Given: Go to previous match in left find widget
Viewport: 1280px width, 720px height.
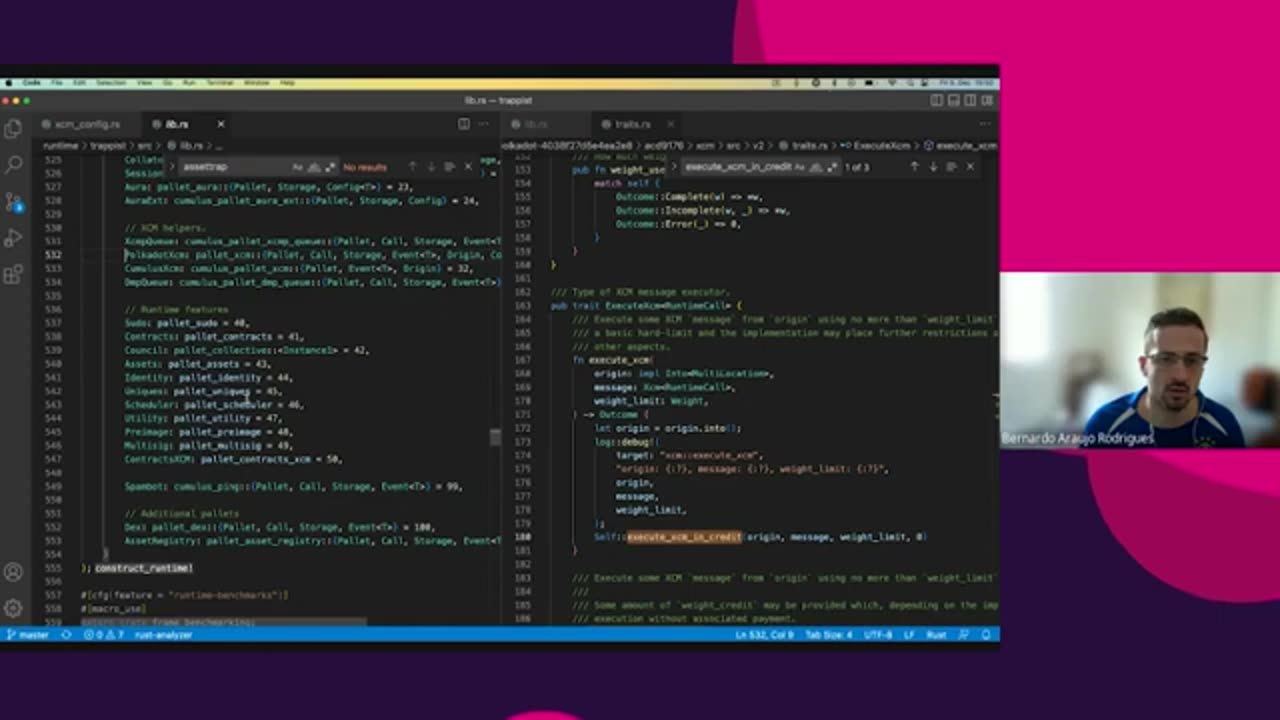Looking at the screenshot, I should [x=412, y=167].
